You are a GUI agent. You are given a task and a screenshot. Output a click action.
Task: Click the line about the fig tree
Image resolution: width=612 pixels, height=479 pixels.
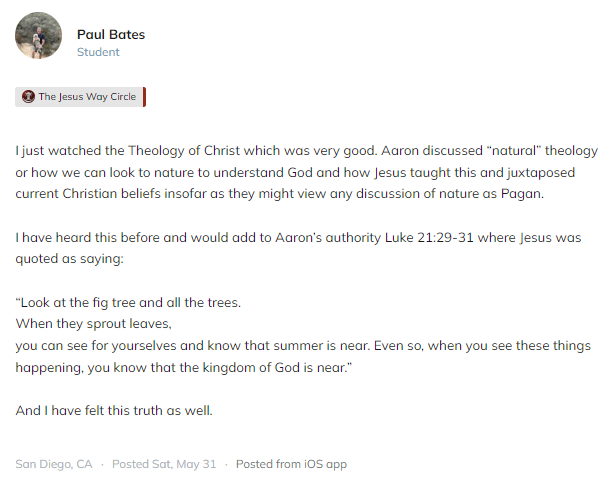tap(128, 302)
